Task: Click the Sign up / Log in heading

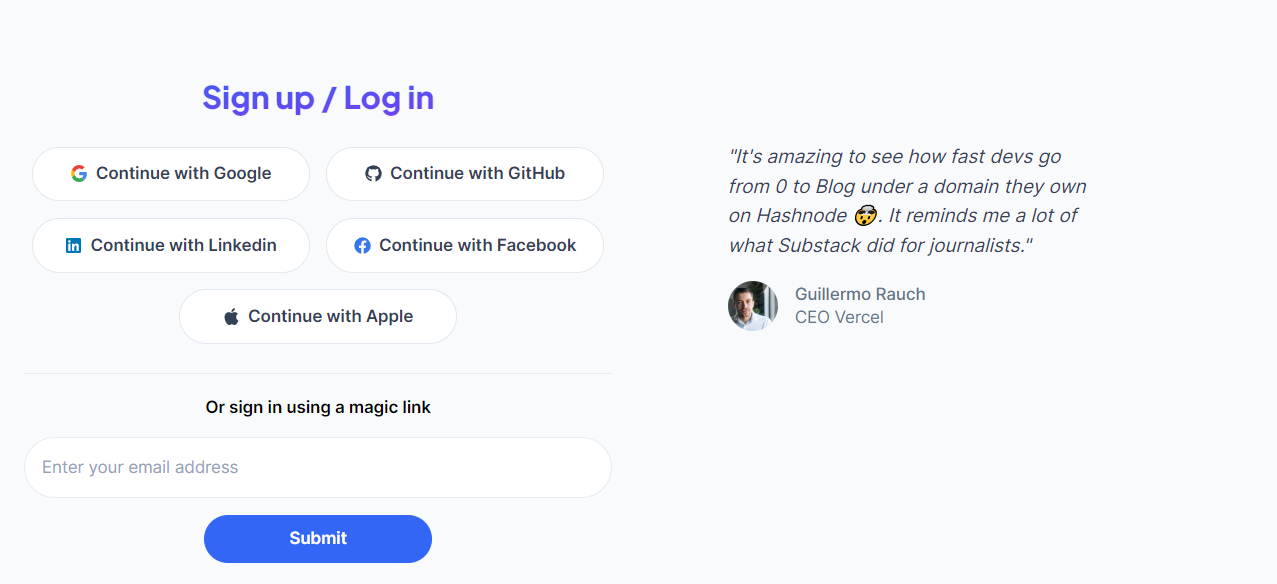Action: [318, 98]
